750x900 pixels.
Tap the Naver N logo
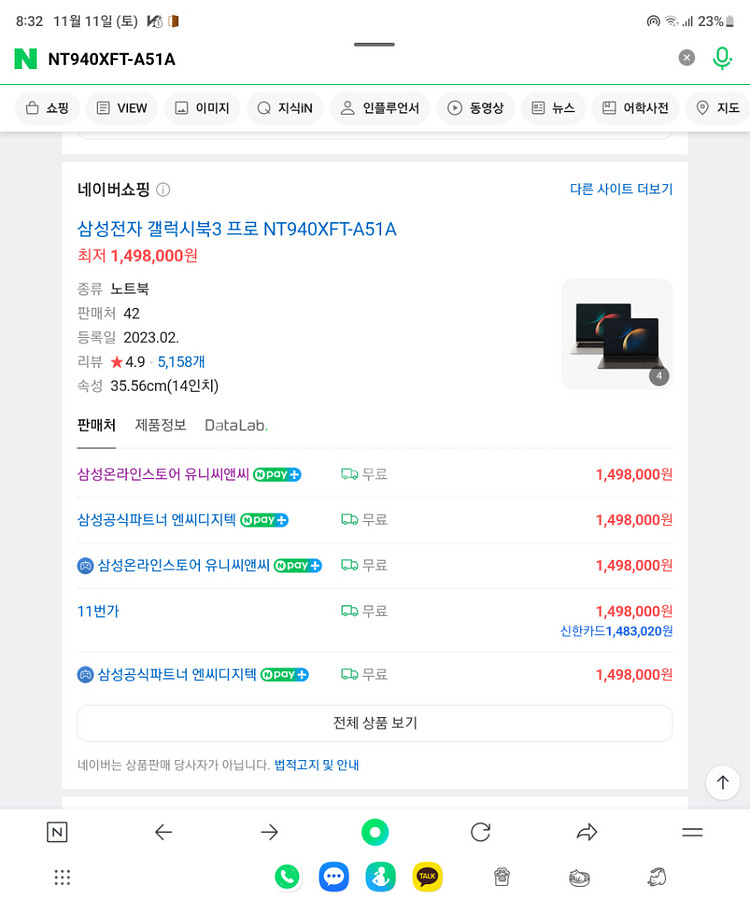point(25,59)
